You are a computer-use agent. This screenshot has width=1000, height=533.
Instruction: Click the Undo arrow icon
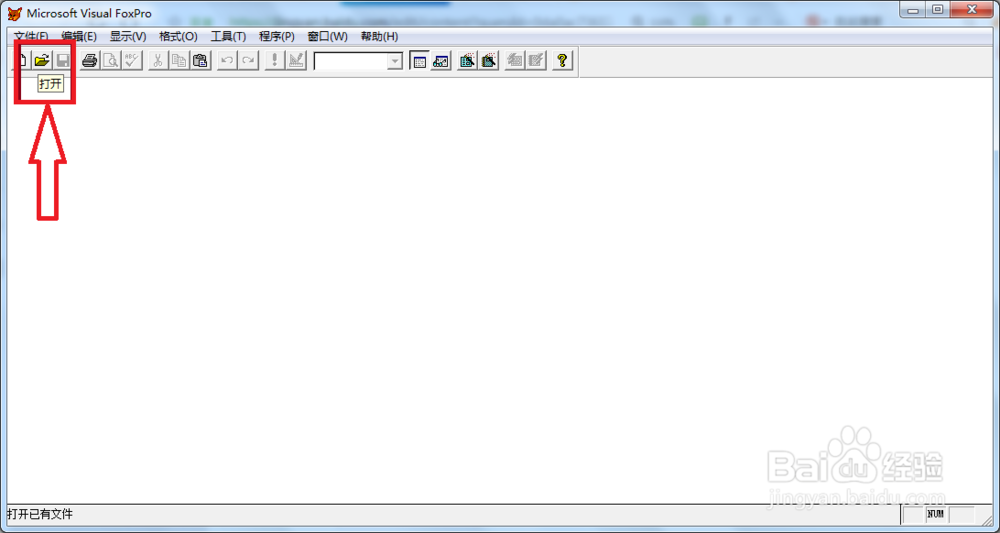point(226,61)
